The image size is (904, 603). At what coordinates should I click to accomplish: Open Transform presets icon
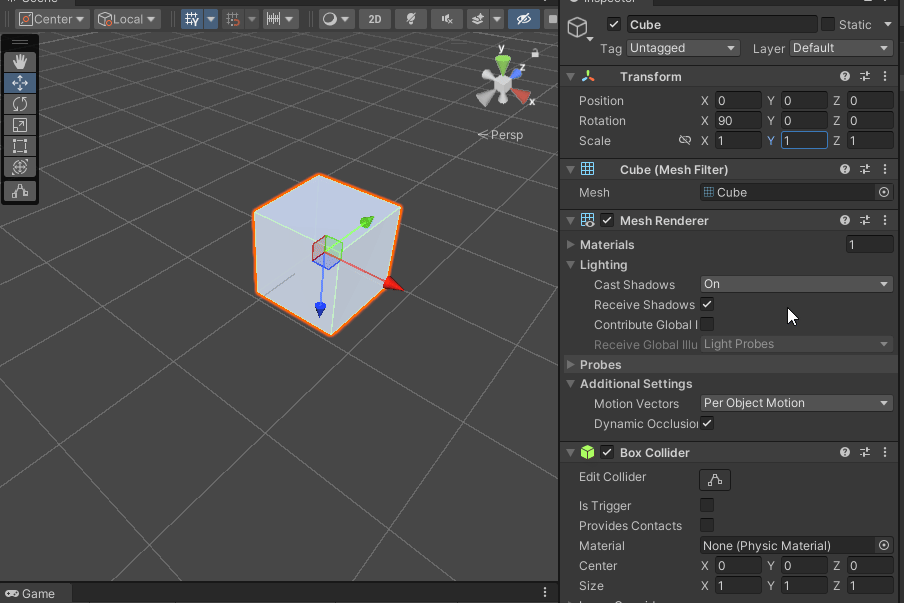865,76
